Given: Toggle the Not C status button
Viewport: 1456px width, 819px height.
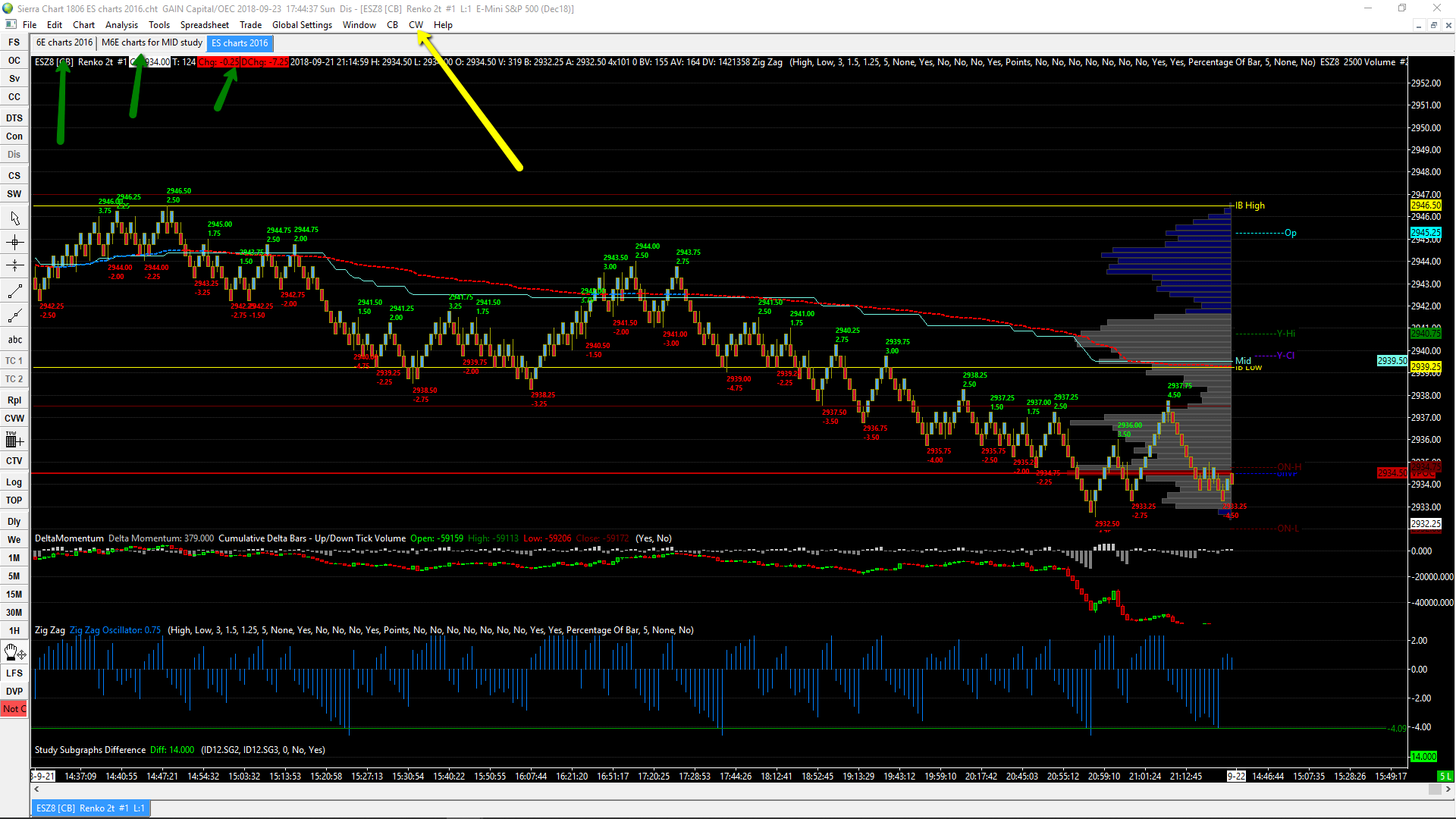Looking at the screenshot, I should pyautogui.click(x=14, y=709).
